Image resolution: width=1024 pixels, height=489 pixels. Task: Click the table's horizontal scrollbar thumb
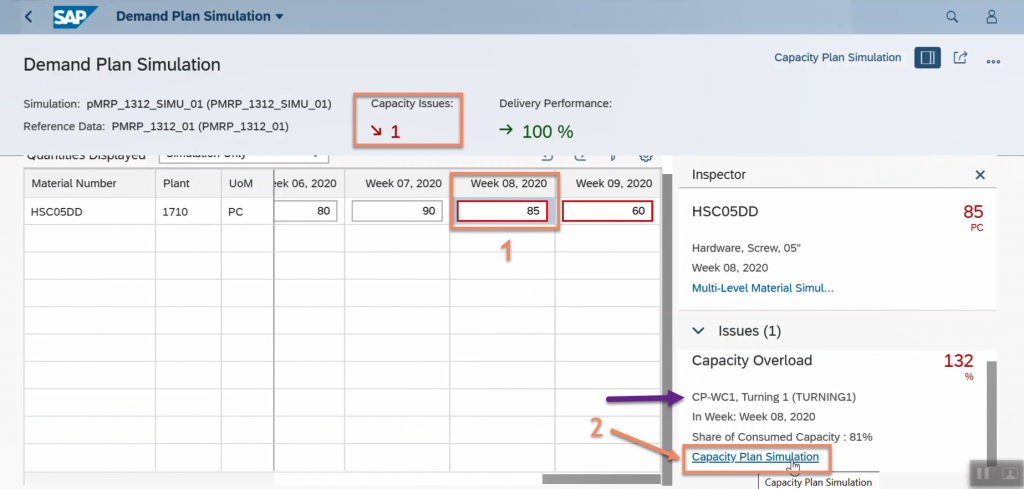(x=601, y=479)
